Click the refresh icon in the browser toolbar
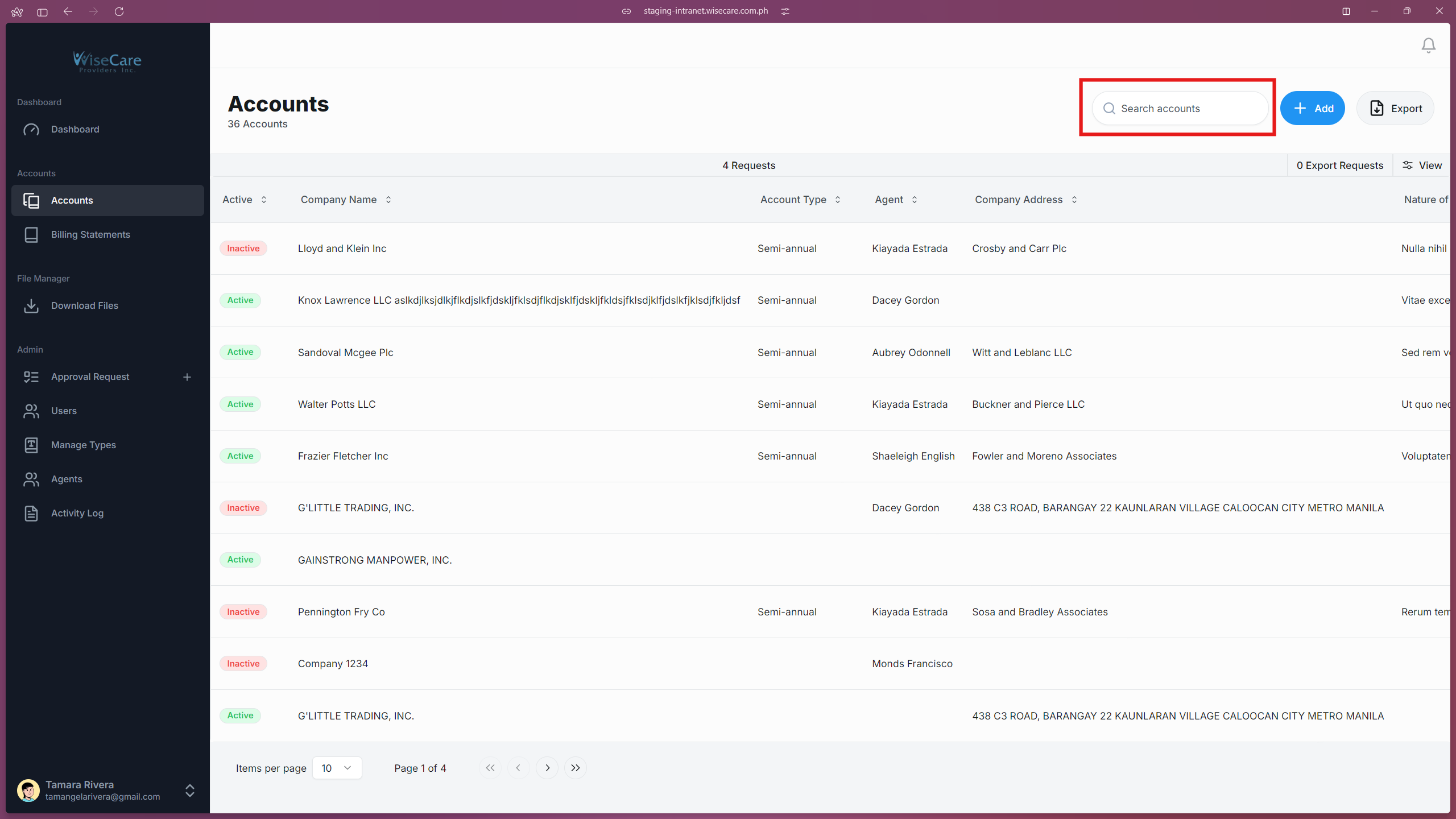 pos(119,11)
